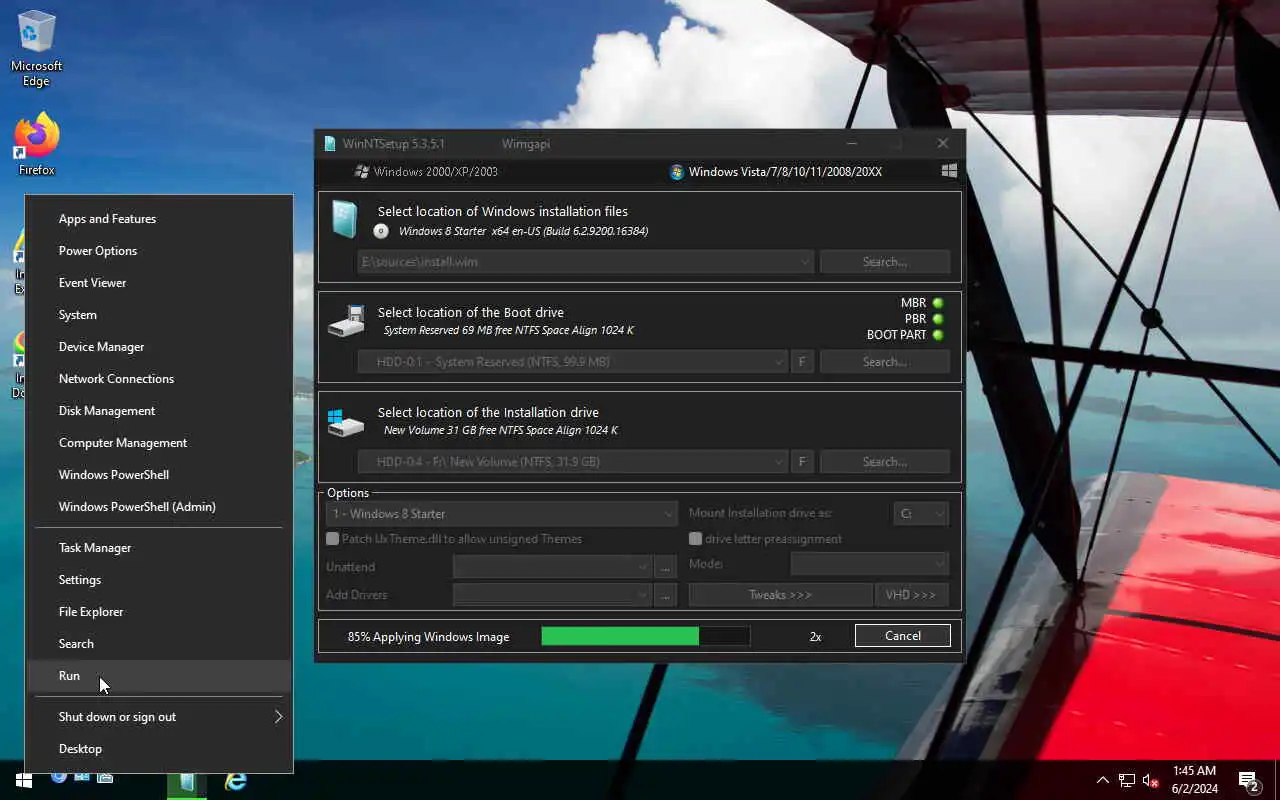1280x800 pixels.
Task: Click the Boot drive disk icon
Action: pos(346,321)
